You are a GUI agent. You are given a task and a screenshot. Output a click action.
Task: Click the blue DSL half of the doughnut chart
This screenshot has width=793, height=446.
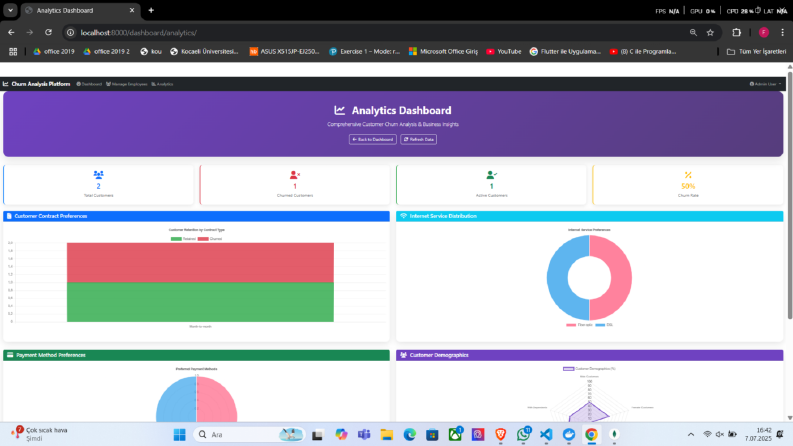tap(557, 278)
